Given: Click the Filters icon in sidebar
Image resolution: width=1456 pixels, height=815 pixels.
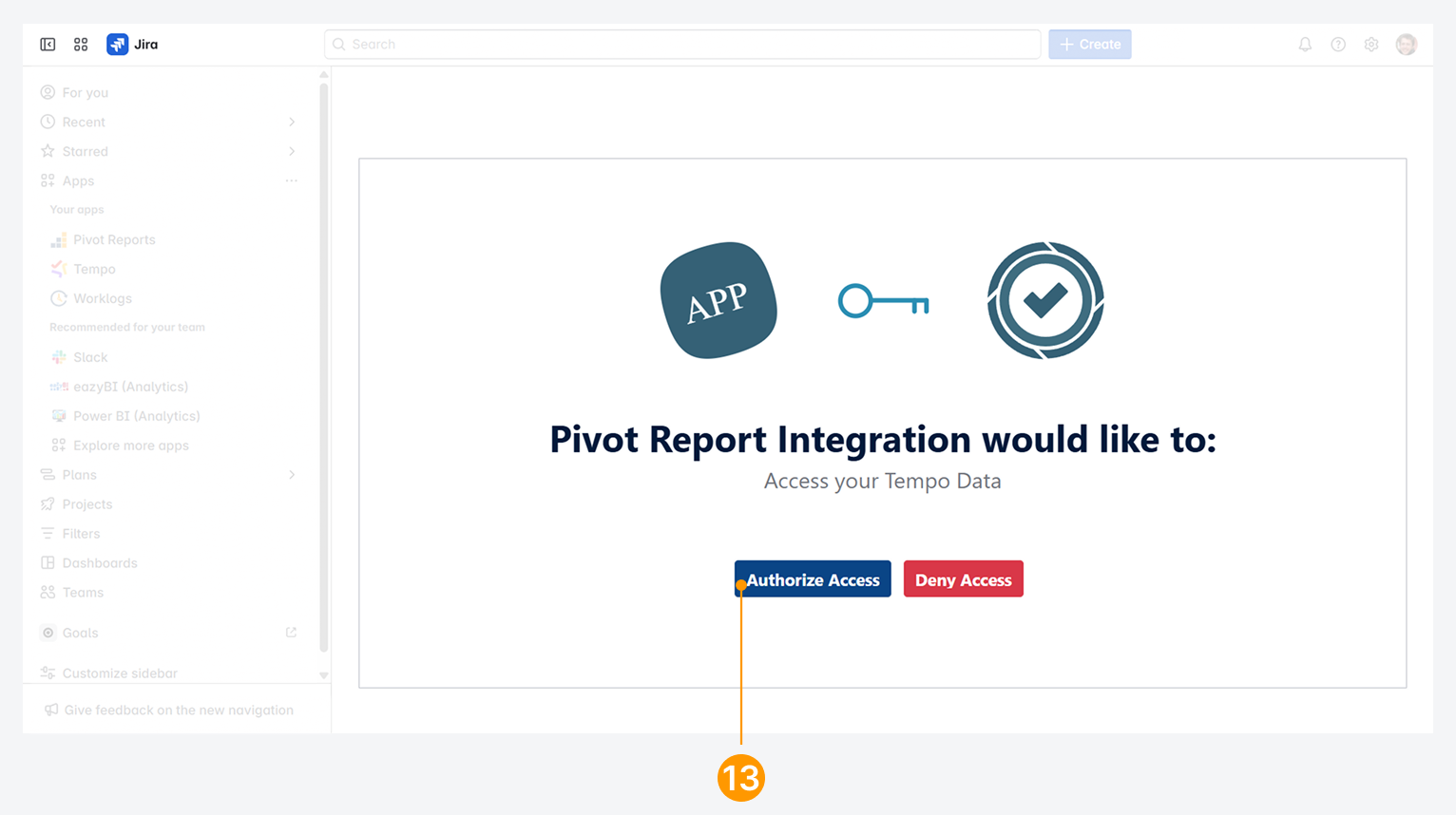Looking at the screenshot, I should point(48,534).
